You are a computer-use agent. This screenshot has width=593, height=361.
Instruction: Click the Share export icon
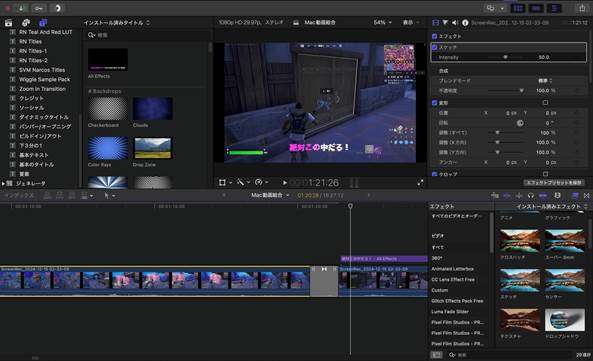pos(582,8)
